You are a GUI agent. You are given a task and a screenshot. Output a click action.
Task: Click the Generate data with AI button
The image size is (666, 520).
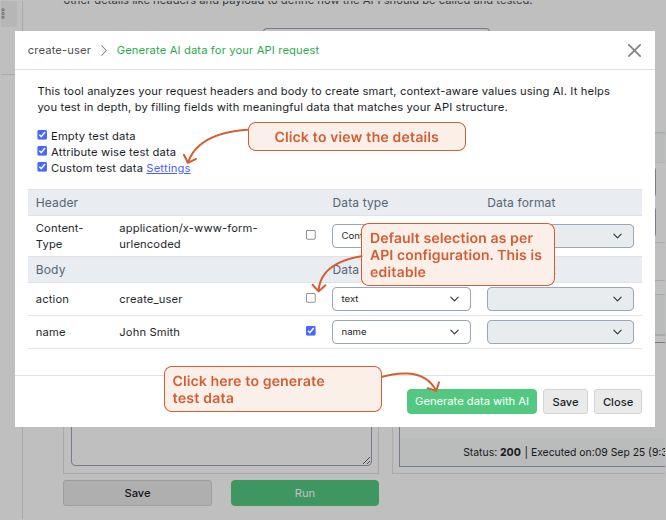(x=472, y=402)
